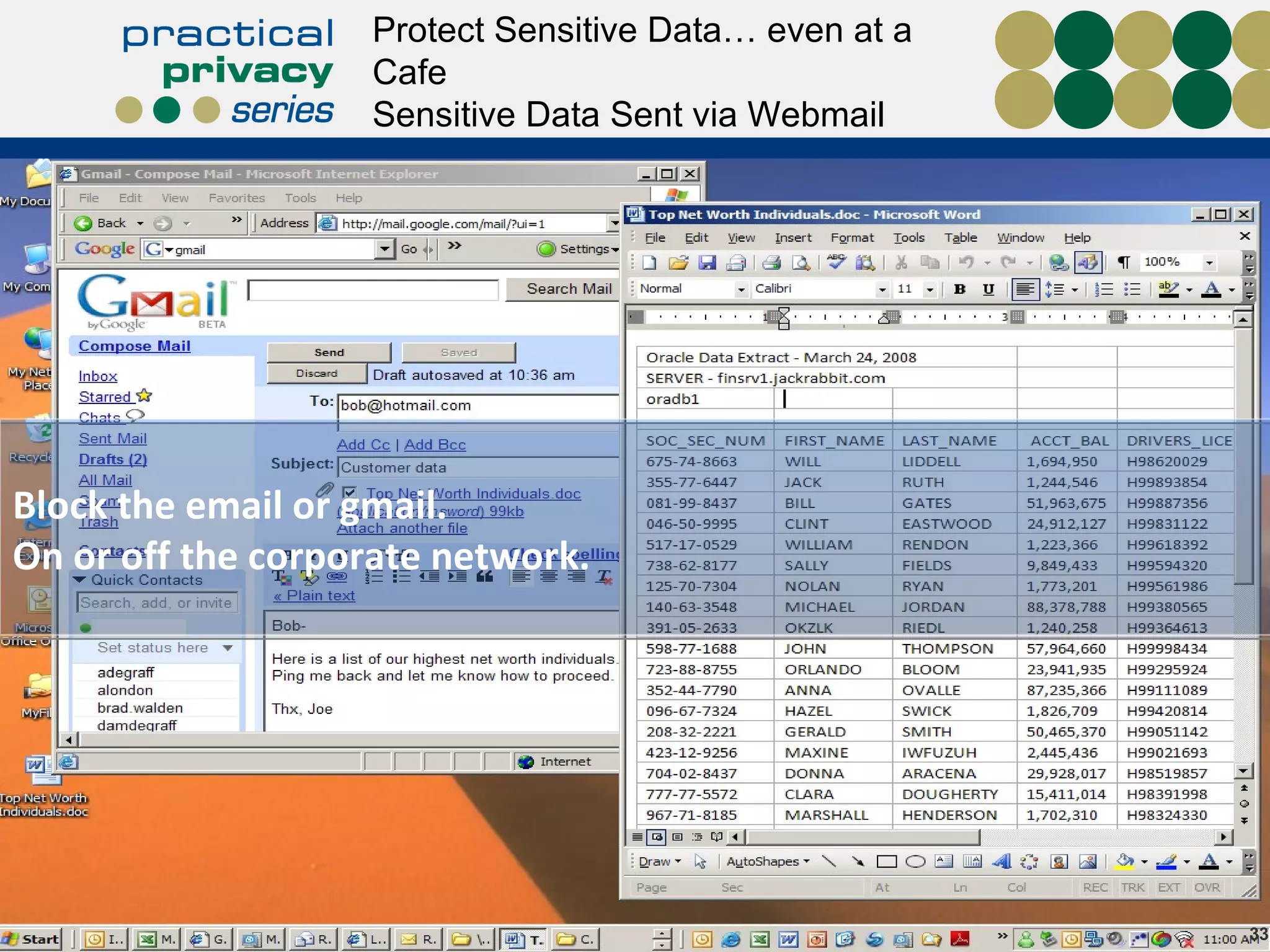This screenshot has height=952, width=1270.
Task: Select the Rectangle drawing tool
Action: pyautogui.click(x=886, y=862)
